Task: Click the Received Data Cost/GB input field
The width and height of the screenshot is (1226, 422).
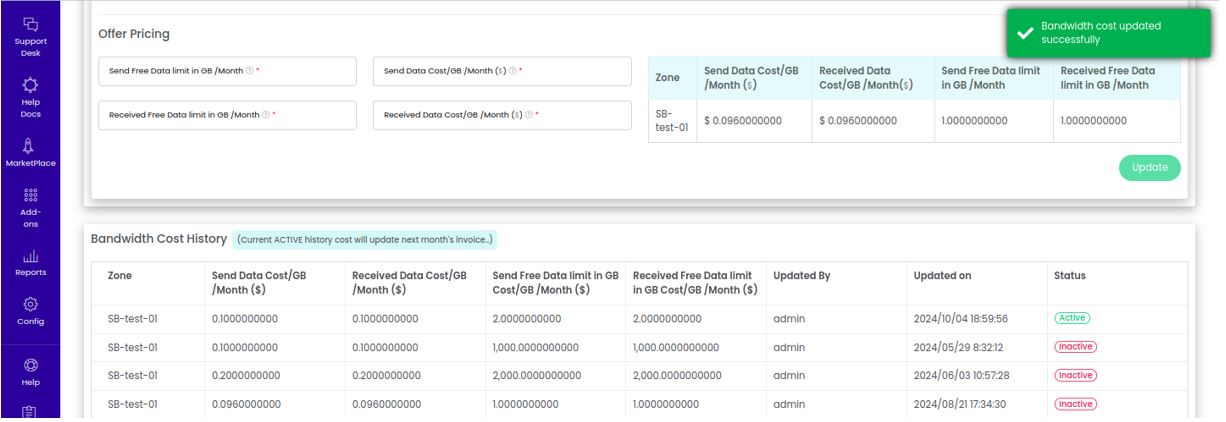Action: point(502,115)
